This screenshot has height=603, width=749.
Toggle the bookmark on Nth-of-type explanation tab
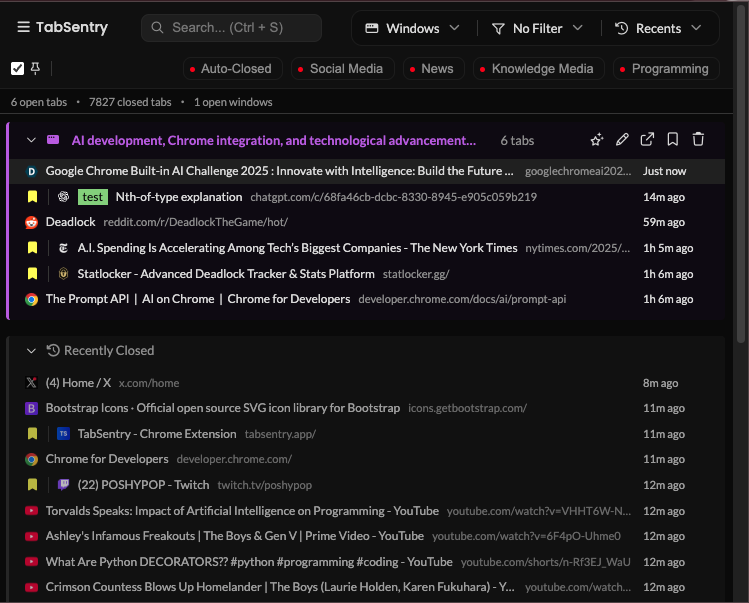32,196
